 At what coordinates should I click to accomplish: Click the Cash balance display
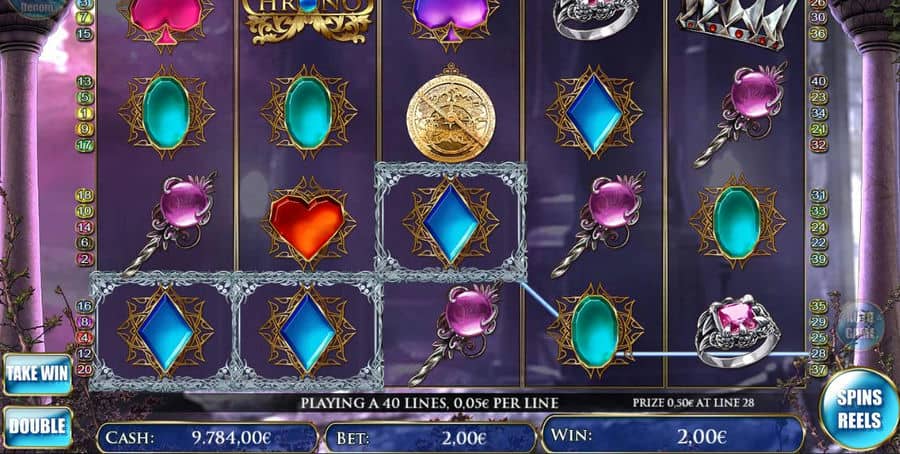pos(207,438)
